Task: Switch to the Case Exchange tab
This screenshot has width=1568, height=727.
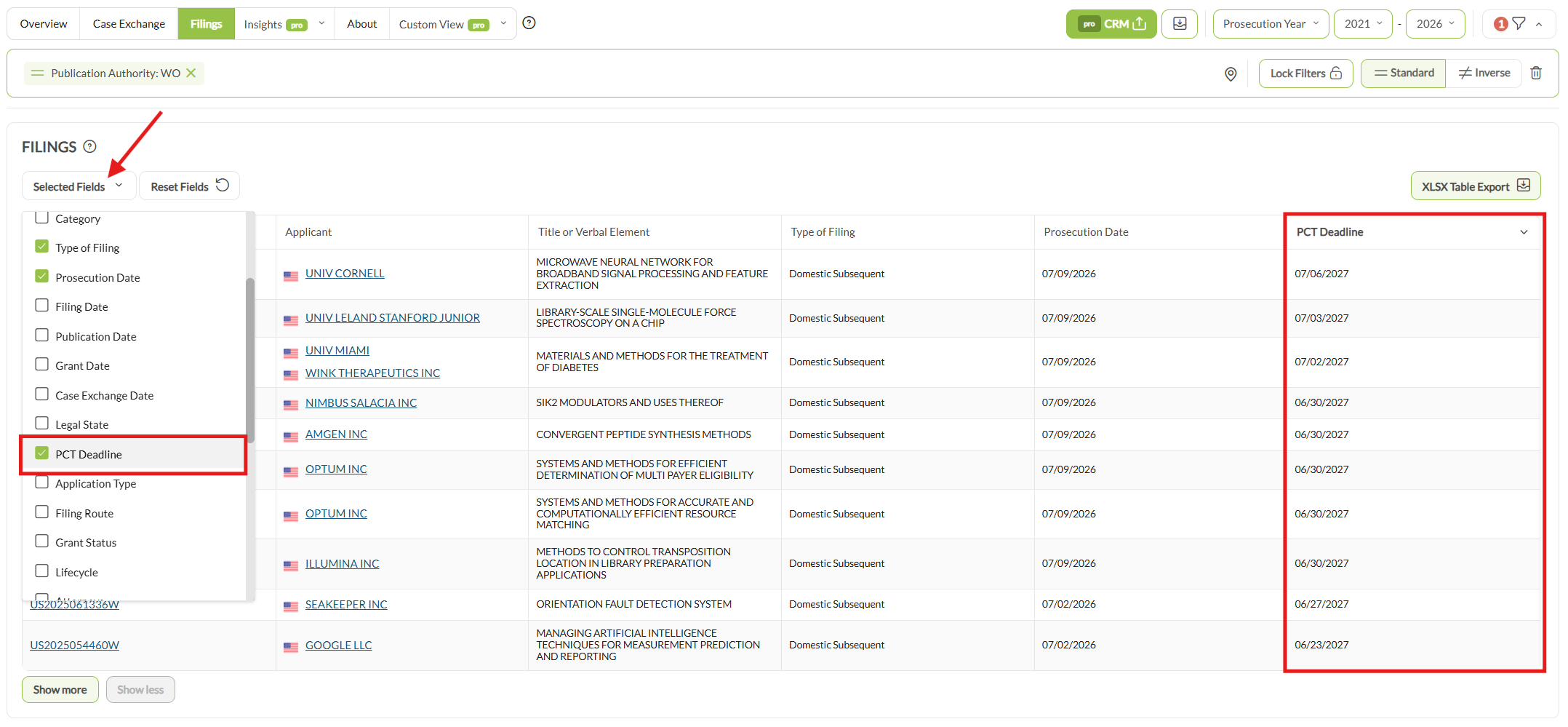Action: pos(129,24)
